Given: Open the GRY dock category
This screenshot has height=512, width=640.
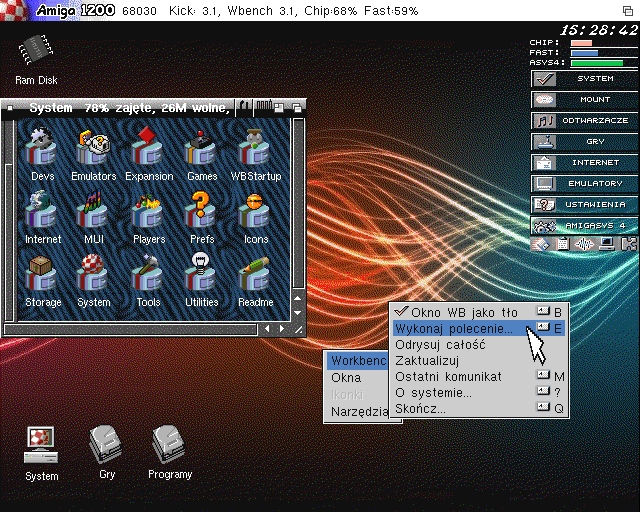Looking at the screenshot, I should pos(584,142).
